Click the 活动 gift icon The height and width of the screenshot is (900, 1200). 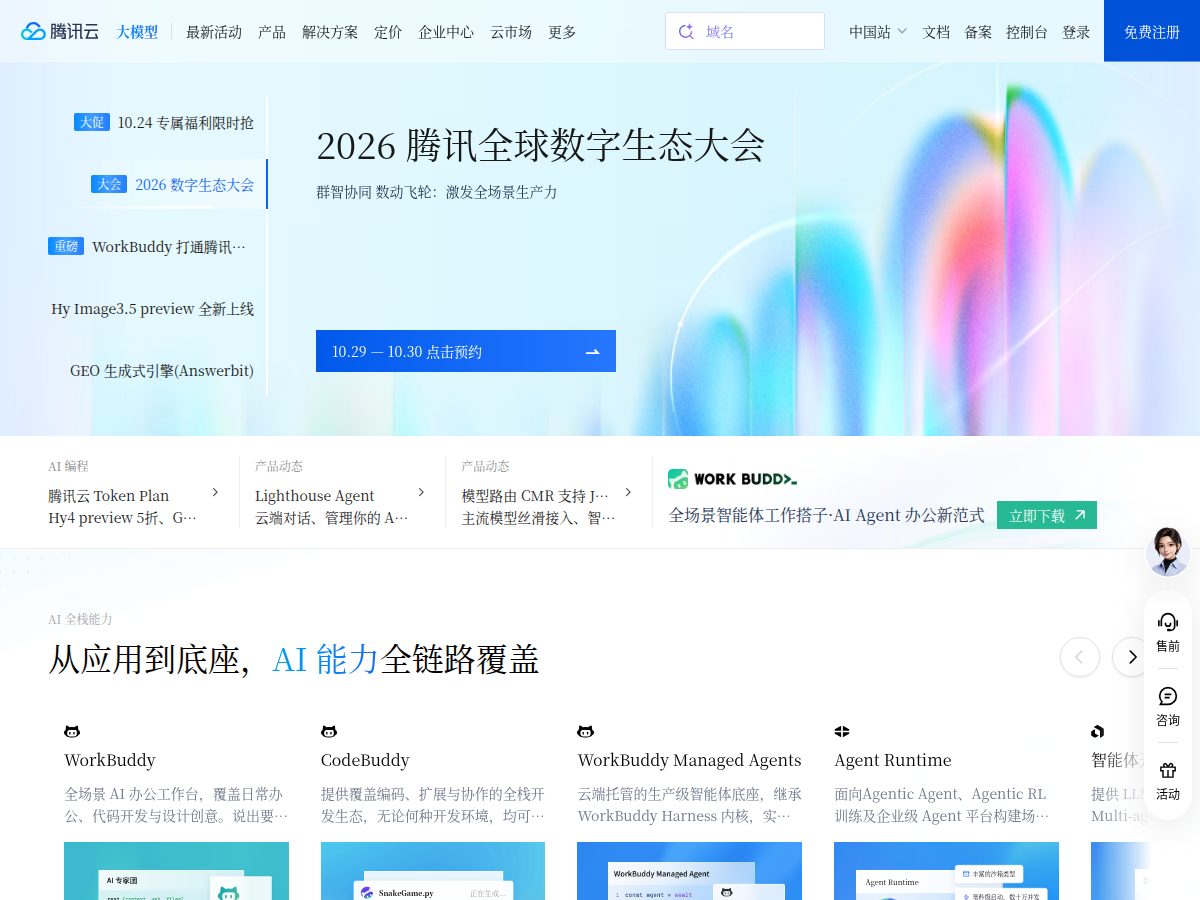point(1168,770)
